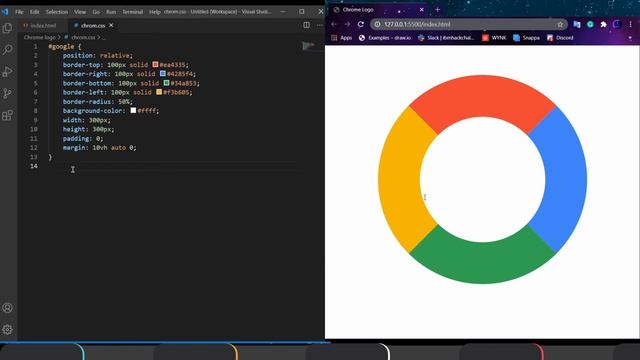
Task: Open the Go menu
Action: click(96, 12)
